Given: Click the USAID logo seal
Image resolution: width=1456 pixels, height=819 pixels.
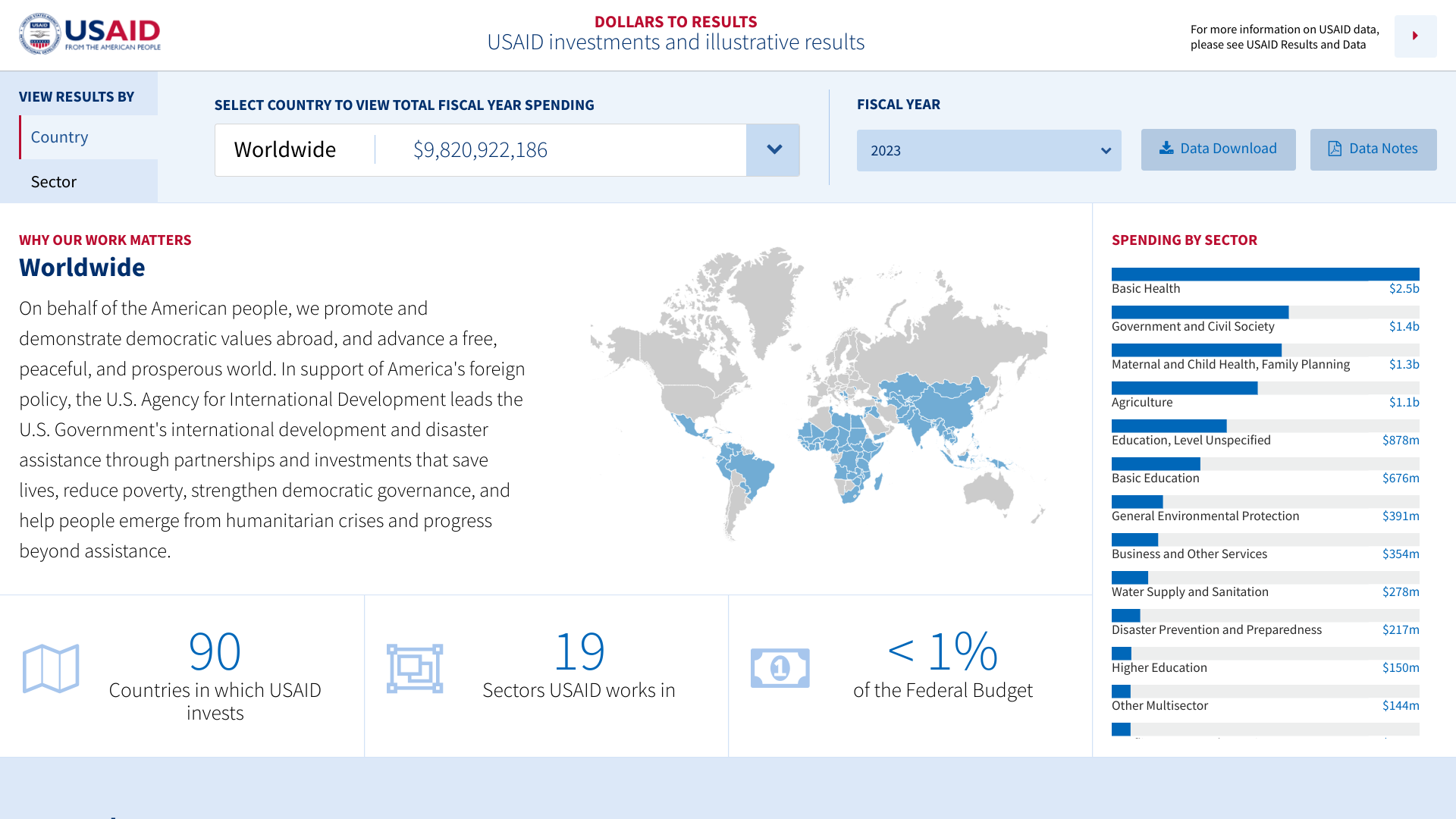Looking at the screenshot, I should (x=39, y=34).
